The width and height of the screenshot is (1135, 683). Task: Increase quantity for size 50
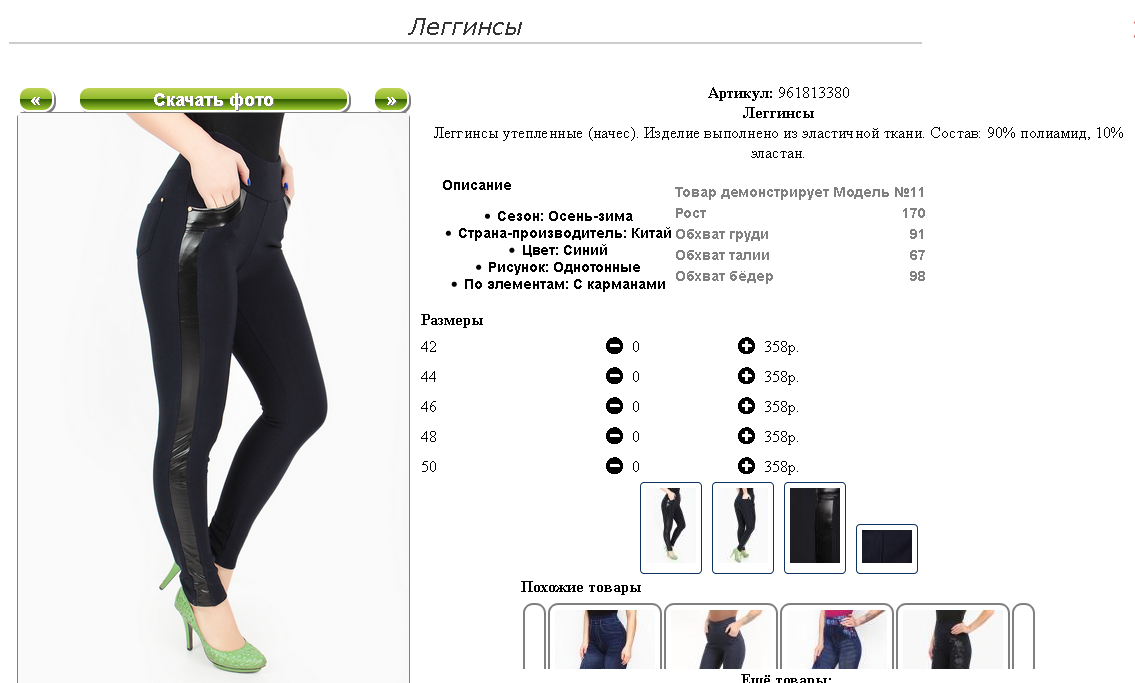(746, 466)
